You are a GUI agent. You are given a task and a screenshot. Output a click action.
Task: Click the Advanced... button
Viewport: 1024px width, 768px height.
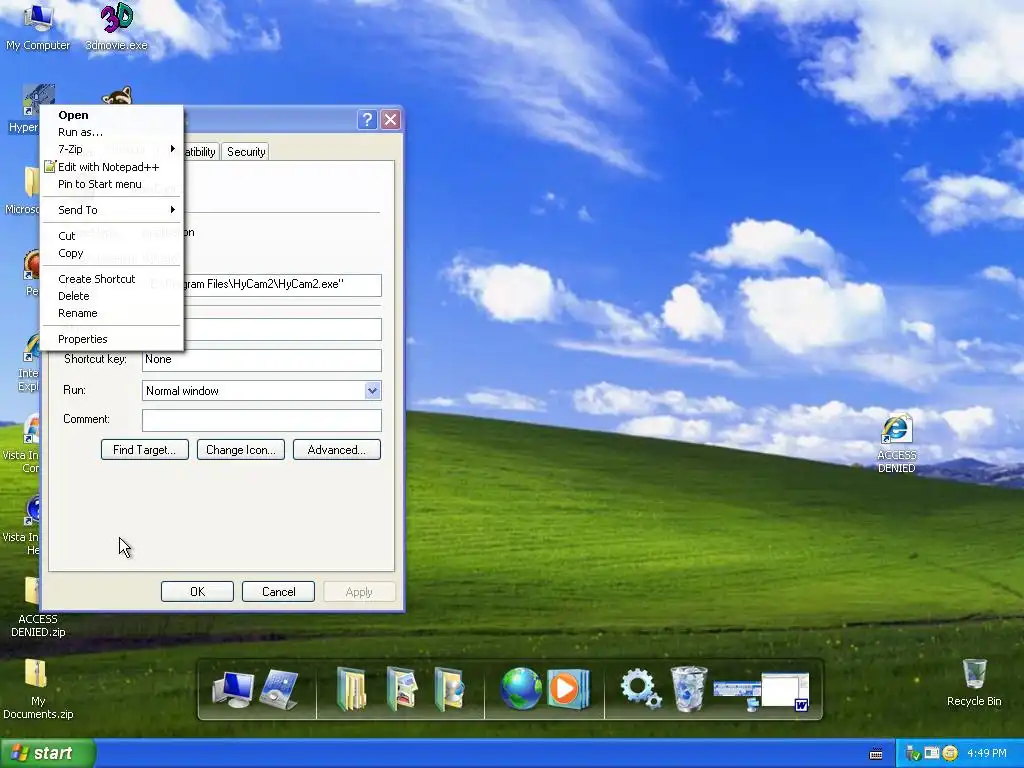point(336,449)
